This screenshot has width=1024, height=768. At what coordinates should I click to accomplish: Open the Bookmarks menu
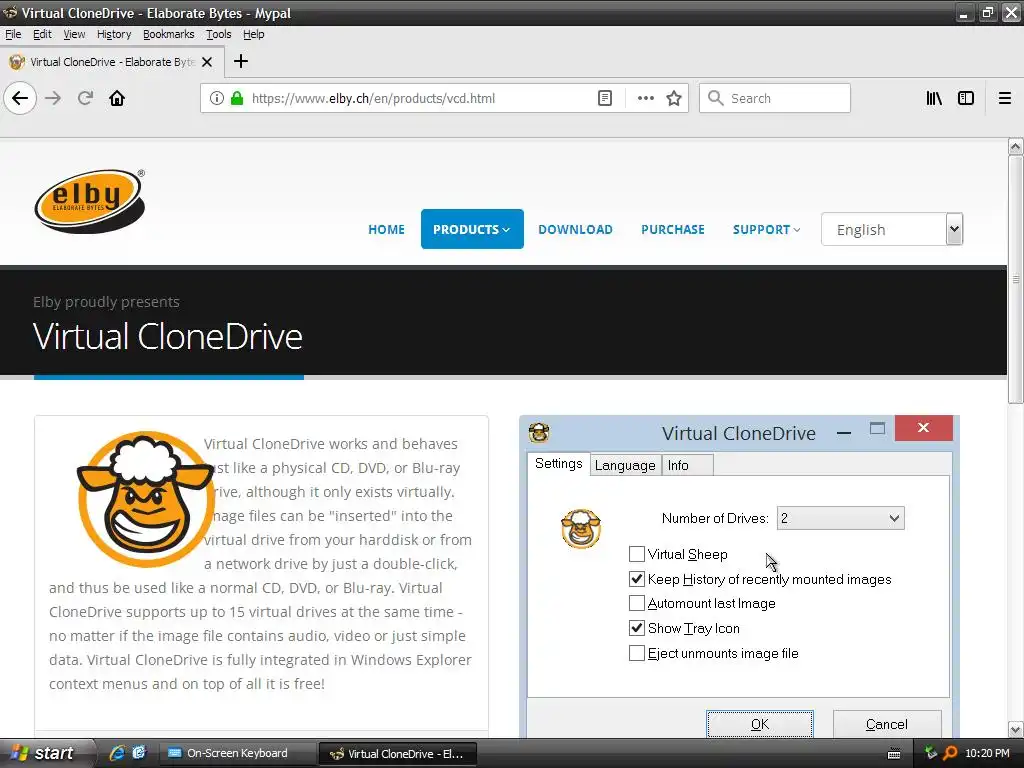pos(168,34)
